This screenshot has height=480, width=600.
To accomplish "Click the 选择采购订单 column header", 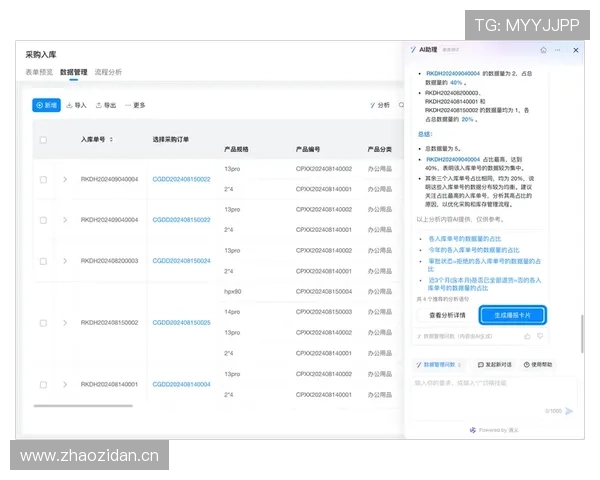I will click(171, 139).
